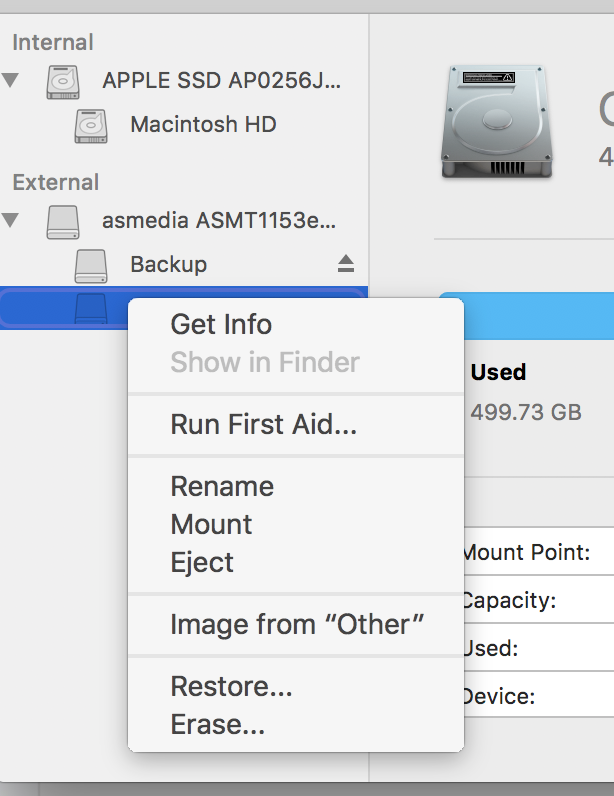Select Run First Aid... menu item
Image resolution: width=614 pixels, height=796 pixels.
(x=263, y=424)
